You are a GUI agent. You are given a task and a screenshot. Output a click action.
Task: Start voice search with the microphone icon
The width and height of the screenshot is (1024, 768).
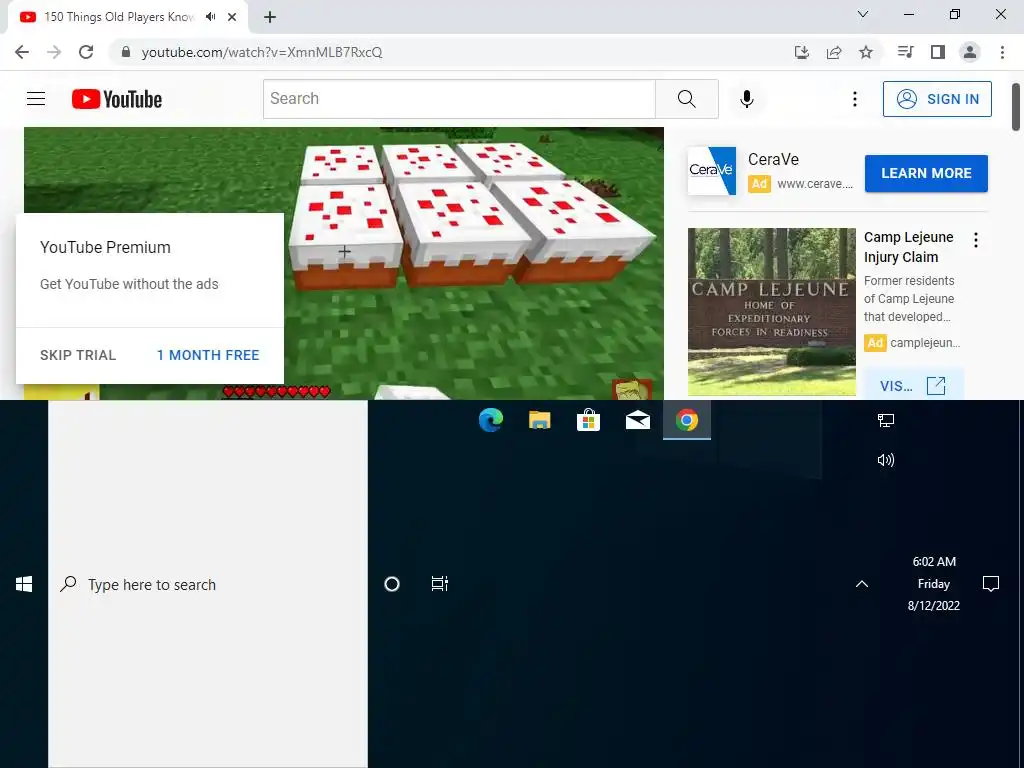coord(746,99)
